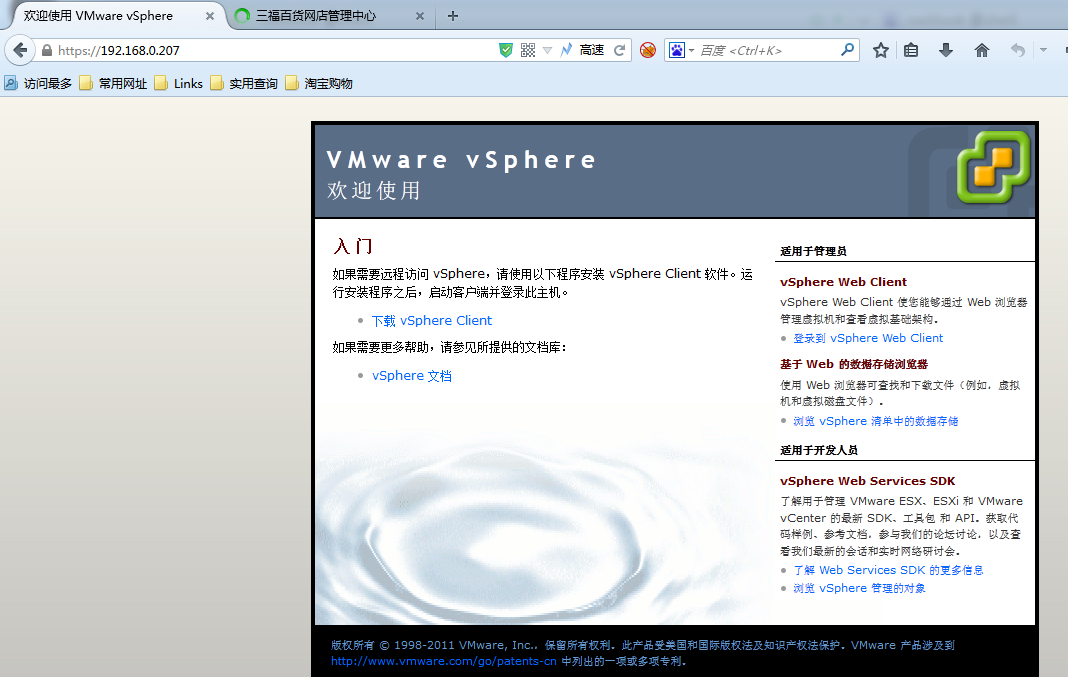Click the 适用于开发人员 section label
This screenshot has width=1068, height=677.
click(x=819, y=450)
